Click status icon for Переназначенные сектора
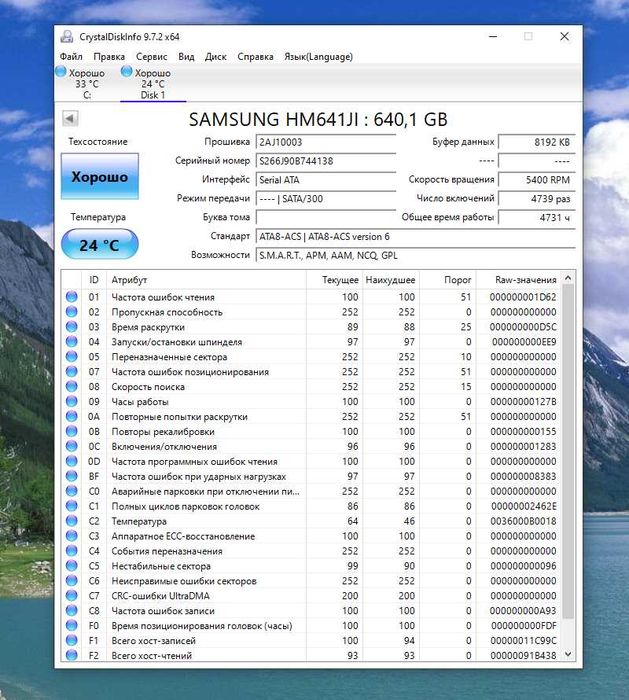Image resolution: width=629 pixels, height=700 pixels. tap(71, 357)
